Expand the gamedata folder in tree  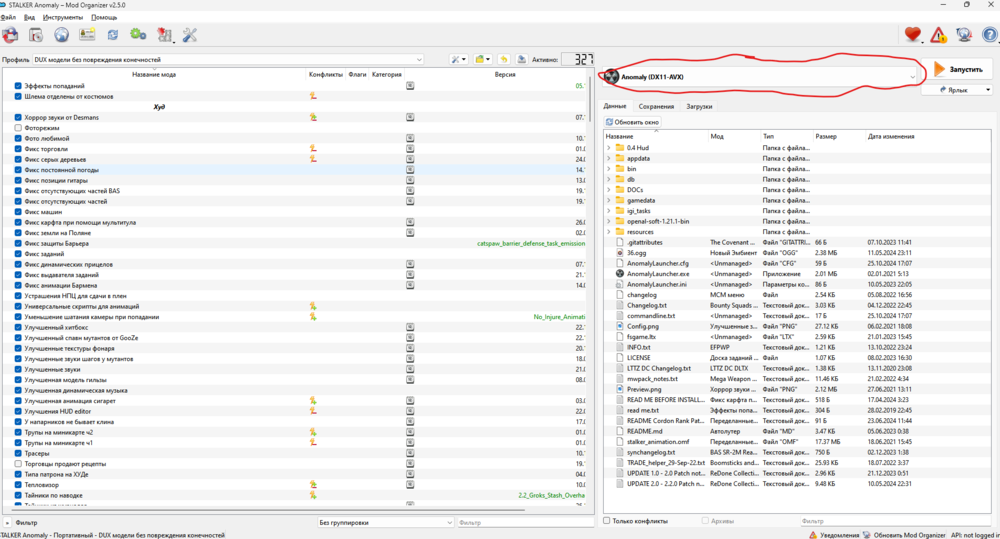click(x=609, y=200)
